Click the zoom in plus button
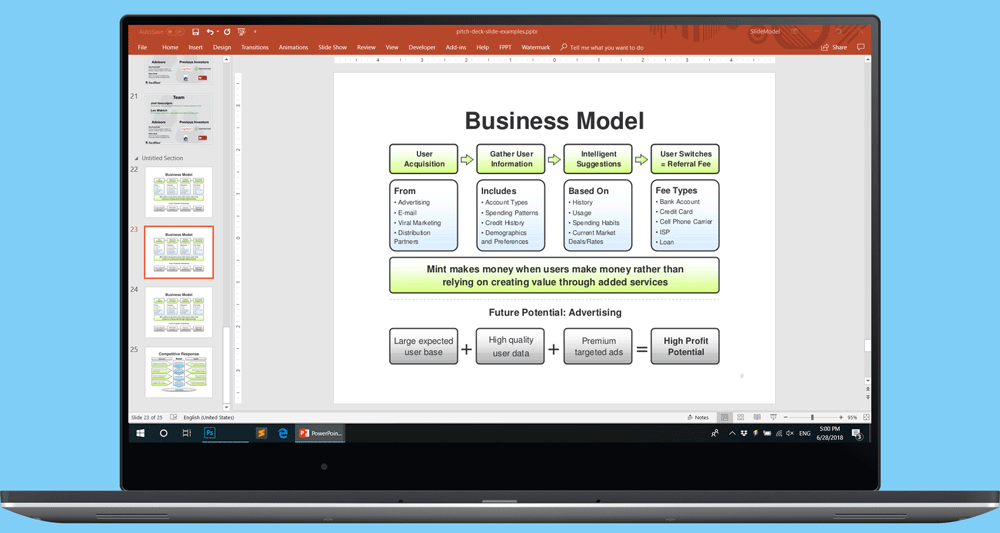The image size is (1000, 533). pos(841,418)
